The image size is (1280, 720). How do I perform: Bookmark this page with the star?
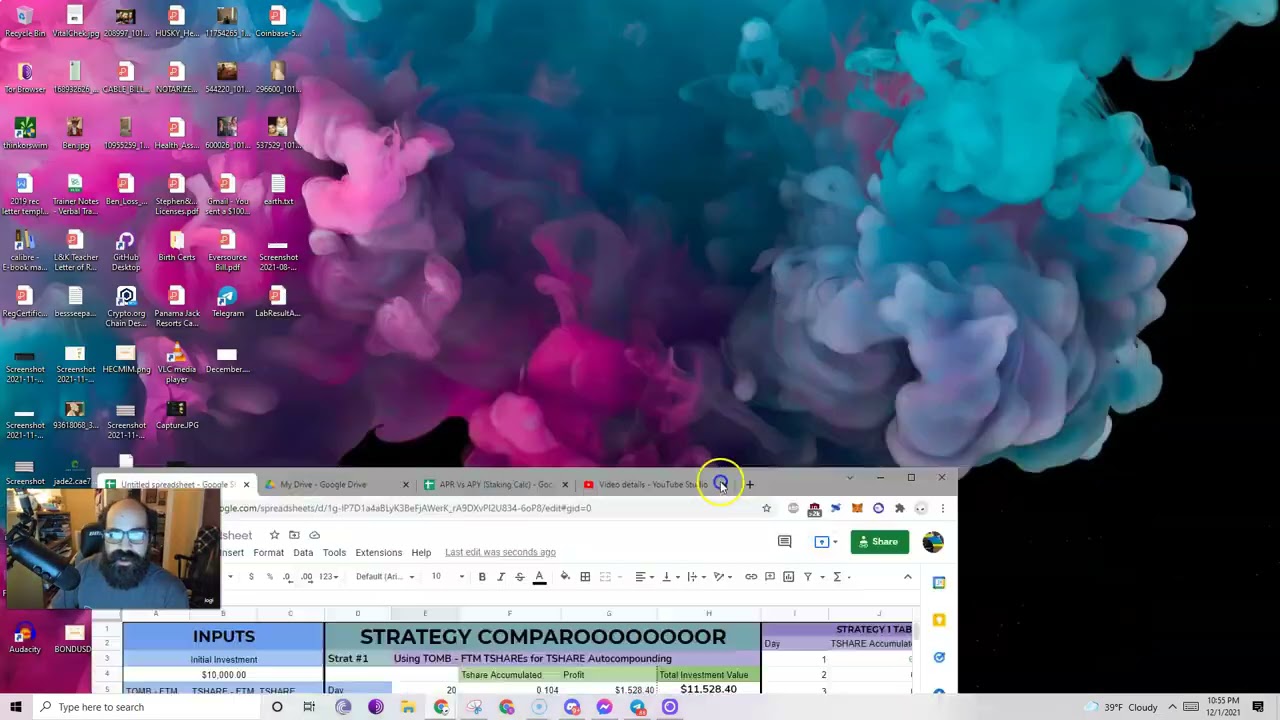pyautogui.click(x=766, y=508)
